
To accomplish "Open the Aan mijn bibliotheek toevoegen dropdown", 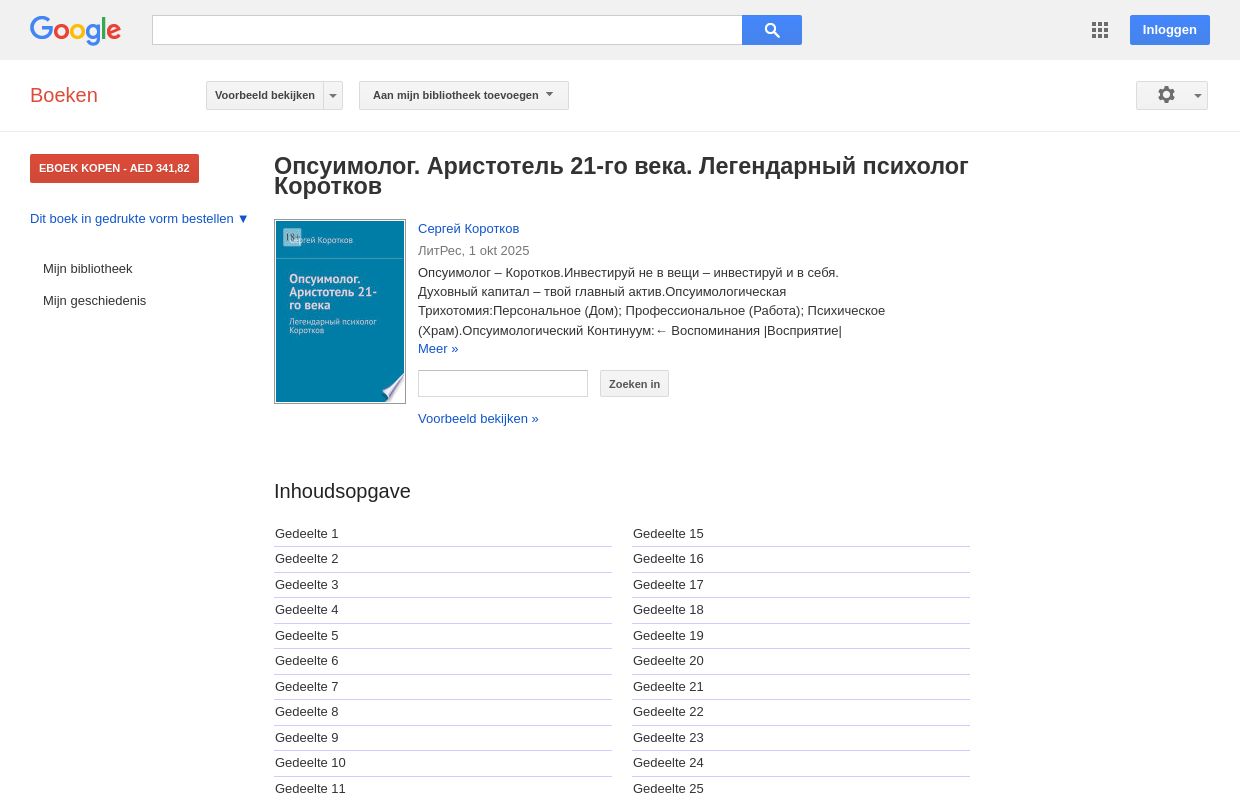I will 463,95.
